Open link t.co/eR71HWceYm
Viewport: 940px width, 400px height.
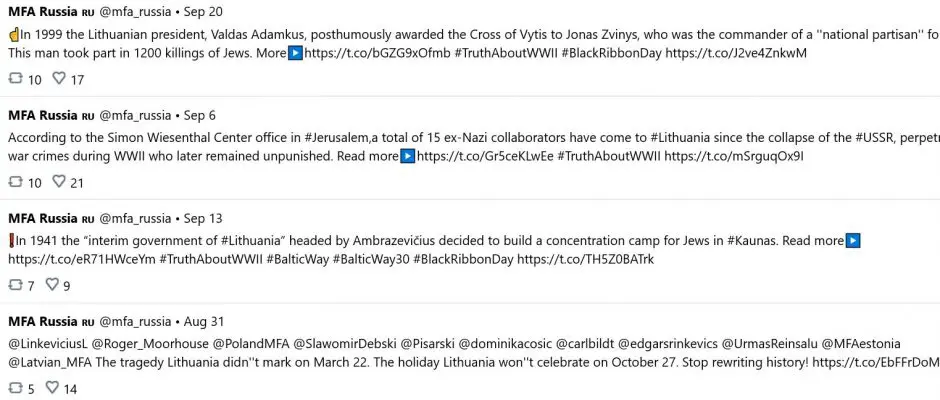point(82,260)
